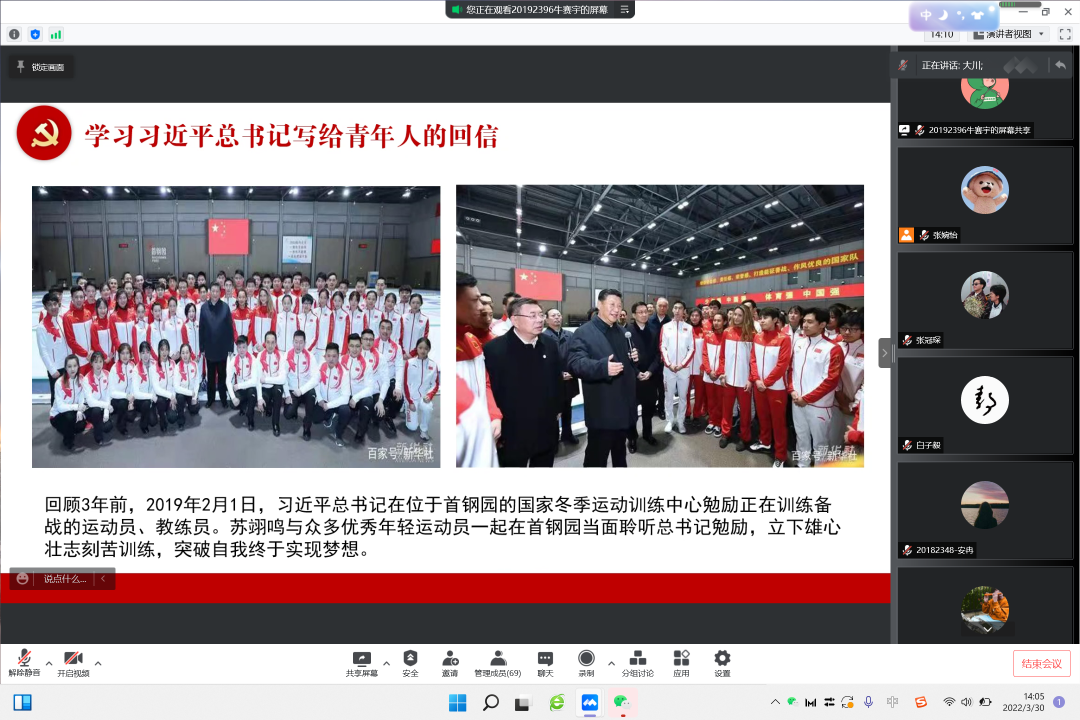The width and height of the screenshot is (1080, 720).
Task: Open notification badge in tray
Action: click(x=1059, y=702)
